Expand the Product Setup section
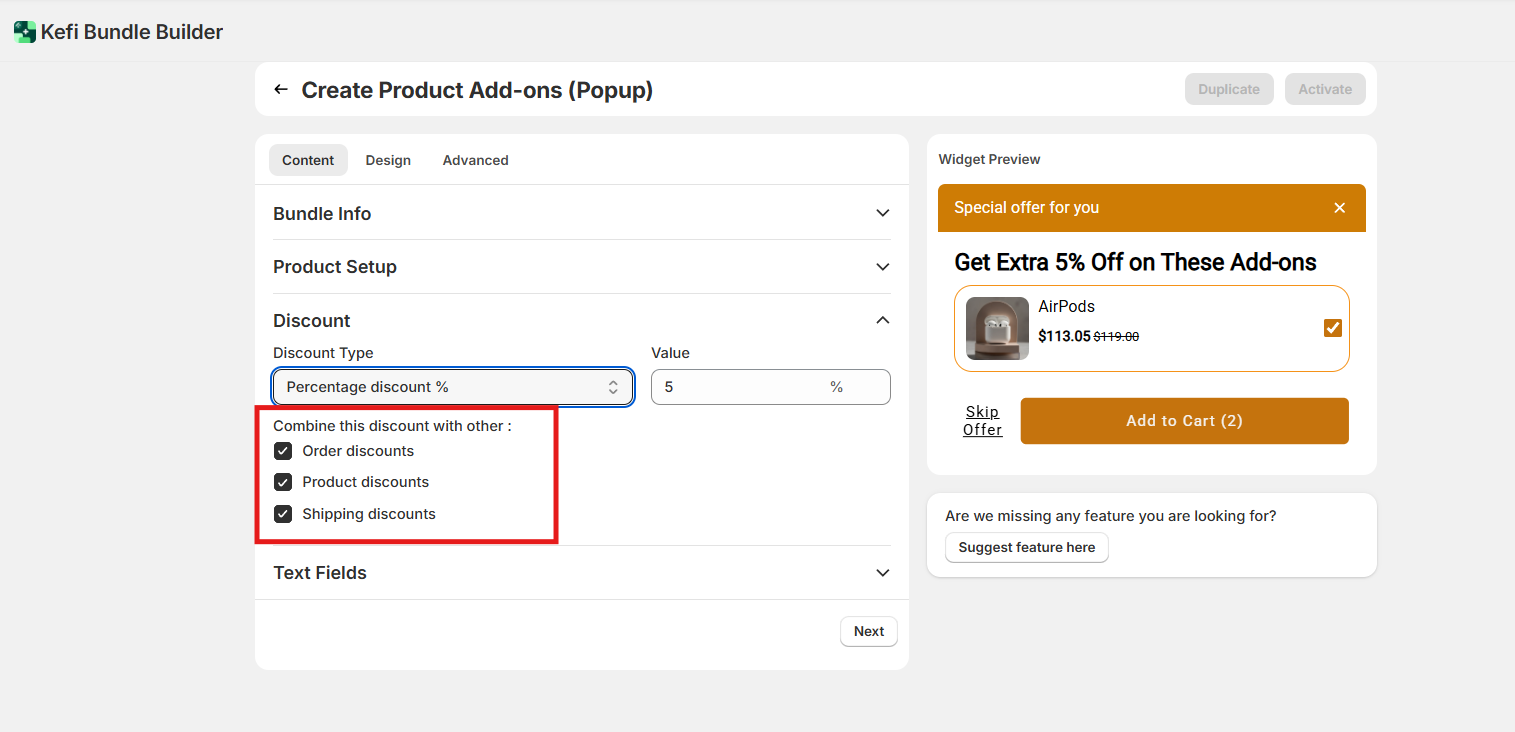Viewport: 1515px width, 732px height. [882, 267]
